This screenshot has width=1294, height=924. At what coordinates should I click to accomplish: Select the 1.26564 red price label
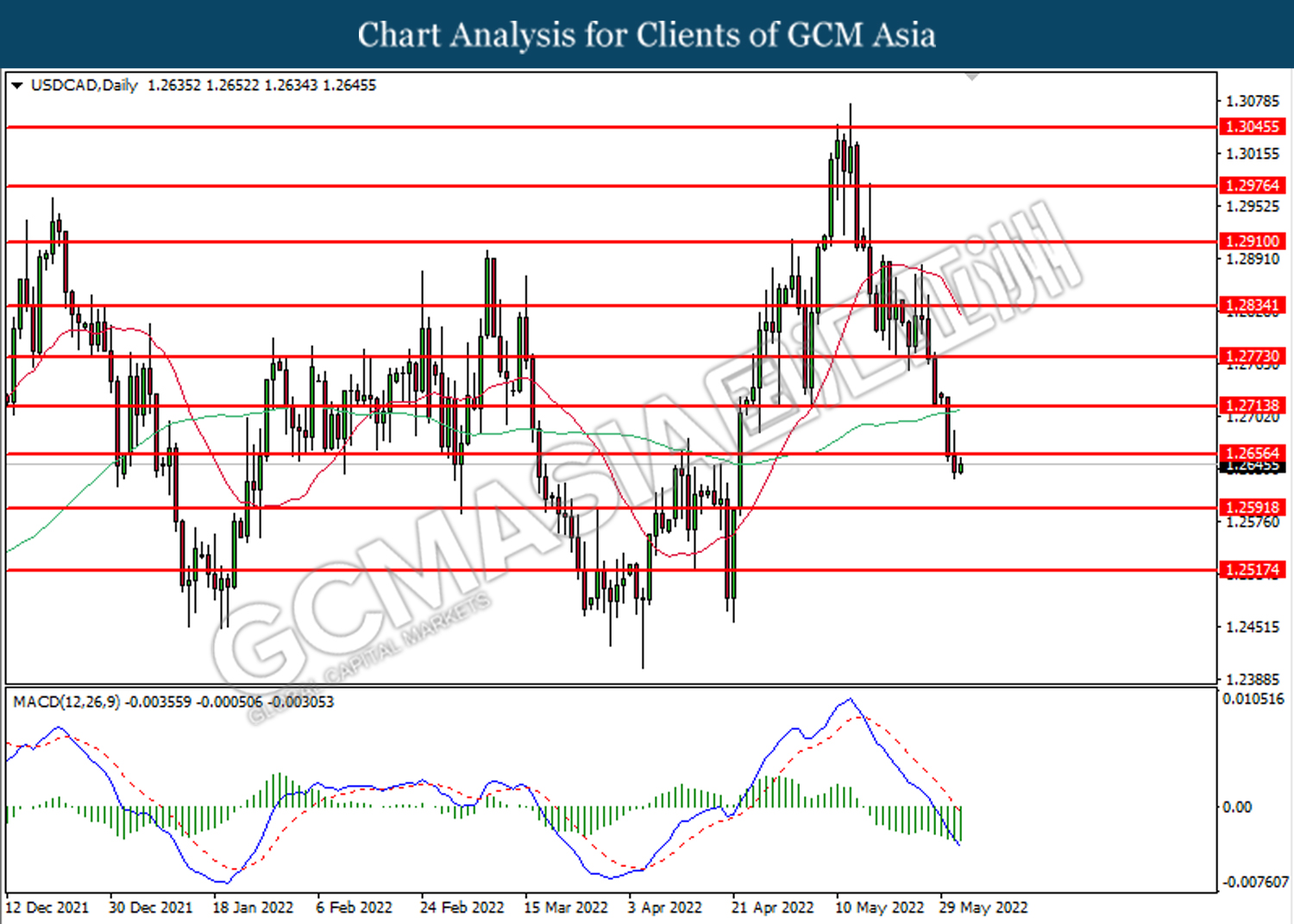click(x=1253, y=454)
